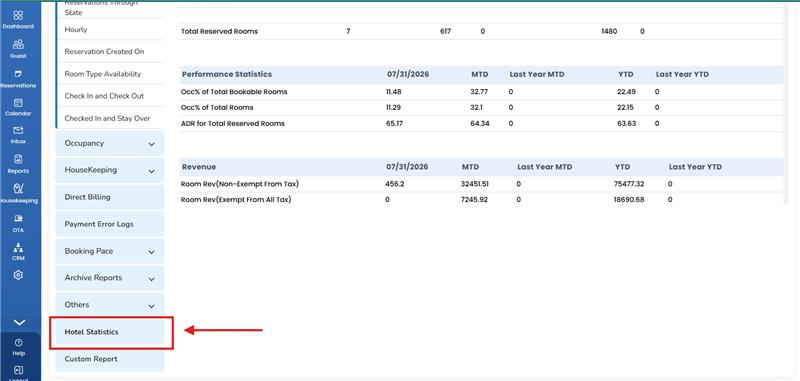This screenshot has width=800, height=381.
Task: Expand the Booking Pace group
Action: 110,251
